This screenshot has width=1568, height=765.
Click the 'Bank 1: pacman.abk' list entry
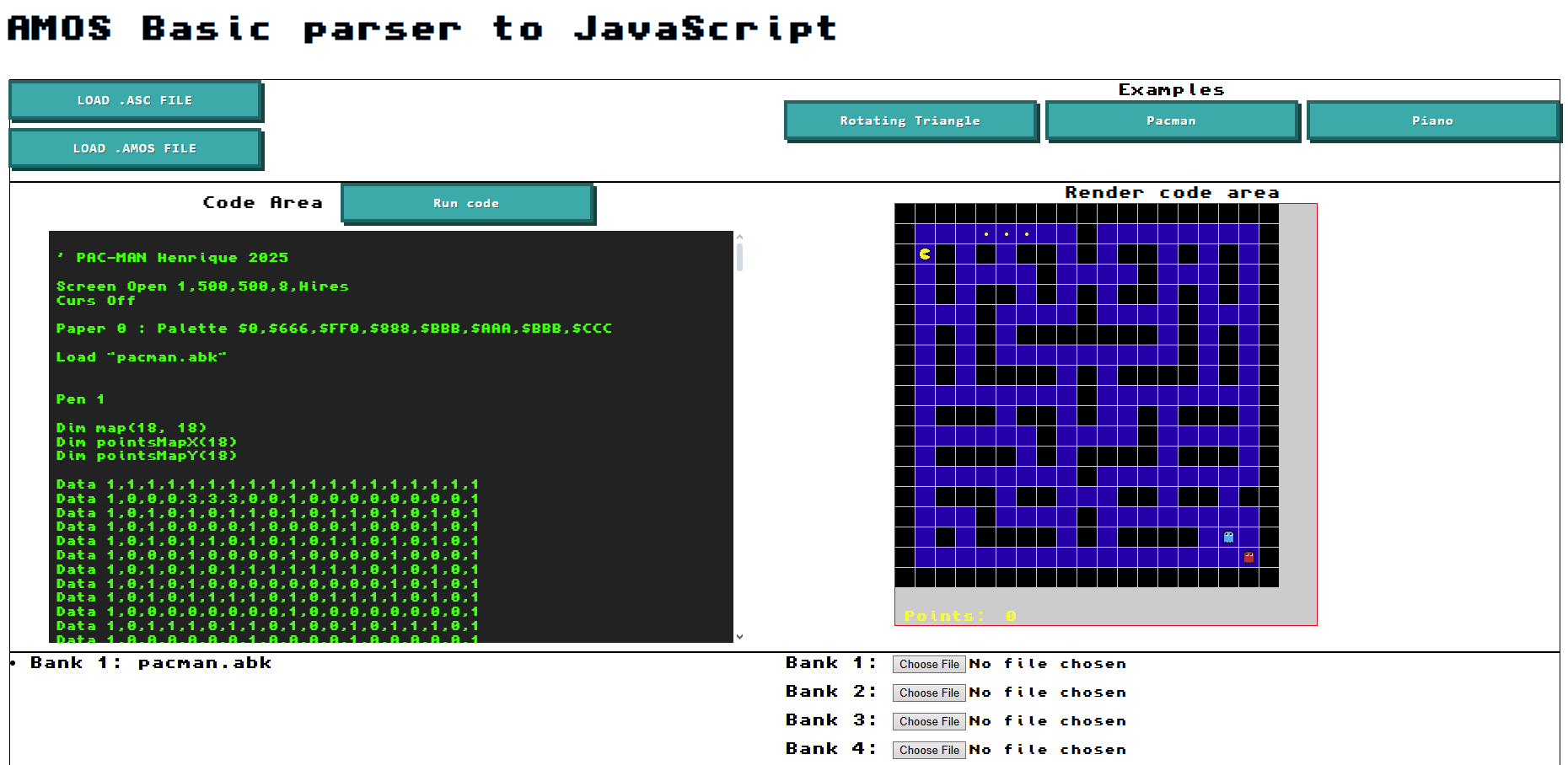(x=151, y=663)
